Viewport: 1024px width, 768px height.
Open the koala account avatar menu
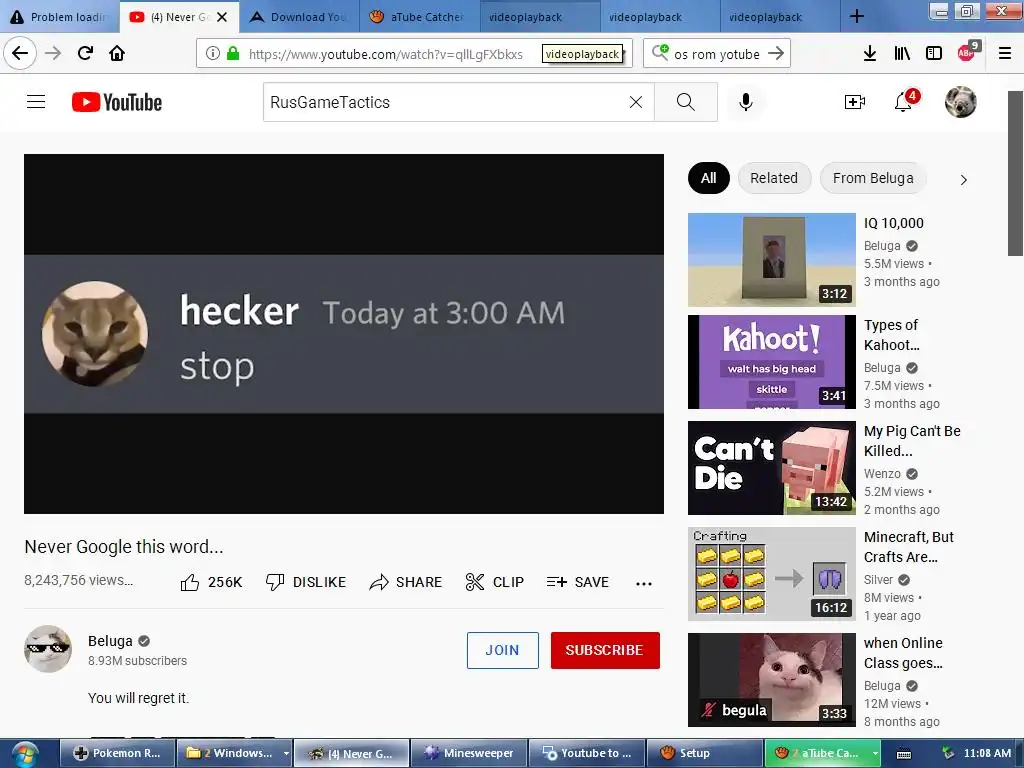pyautogui.click(x=961, y=102)
